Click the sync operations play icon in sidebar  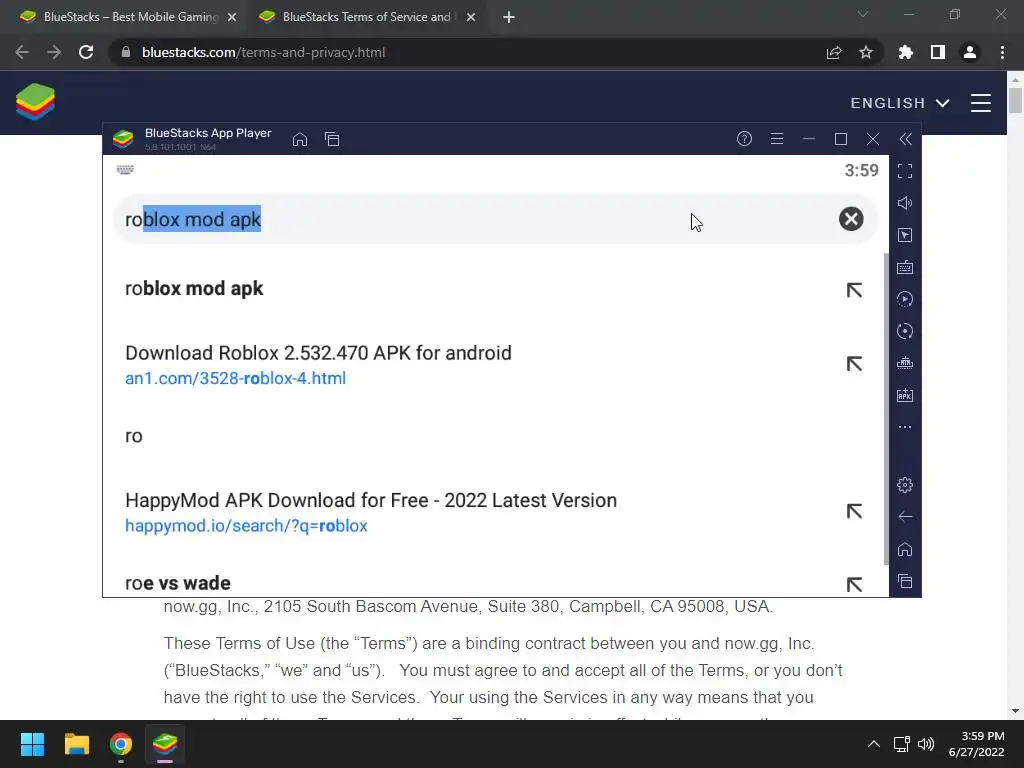tap(905, 299)
